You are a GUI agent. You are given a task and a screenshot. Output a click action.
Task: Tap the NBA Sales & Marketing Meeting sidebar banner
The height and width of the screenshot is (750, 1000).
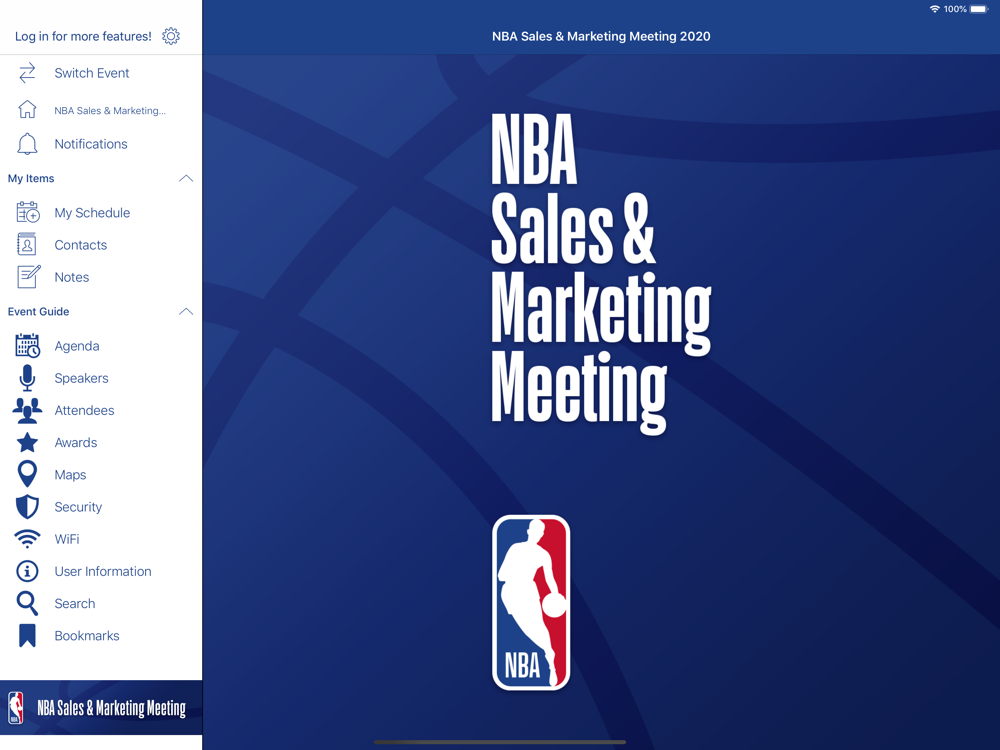pyautogui.click(x=101, y=708)
